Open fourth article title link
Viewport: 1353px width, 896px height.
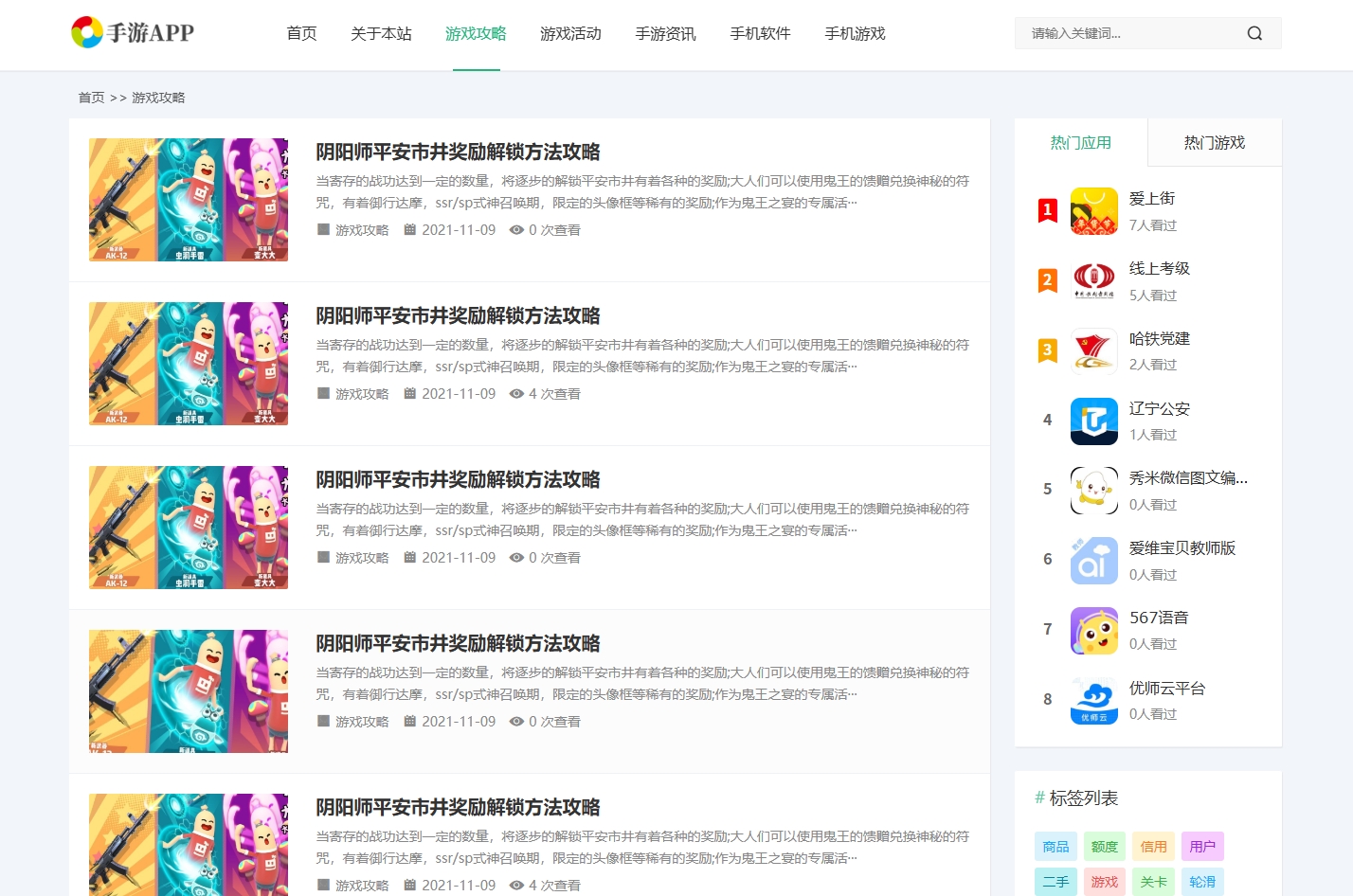tap(458, 643)
